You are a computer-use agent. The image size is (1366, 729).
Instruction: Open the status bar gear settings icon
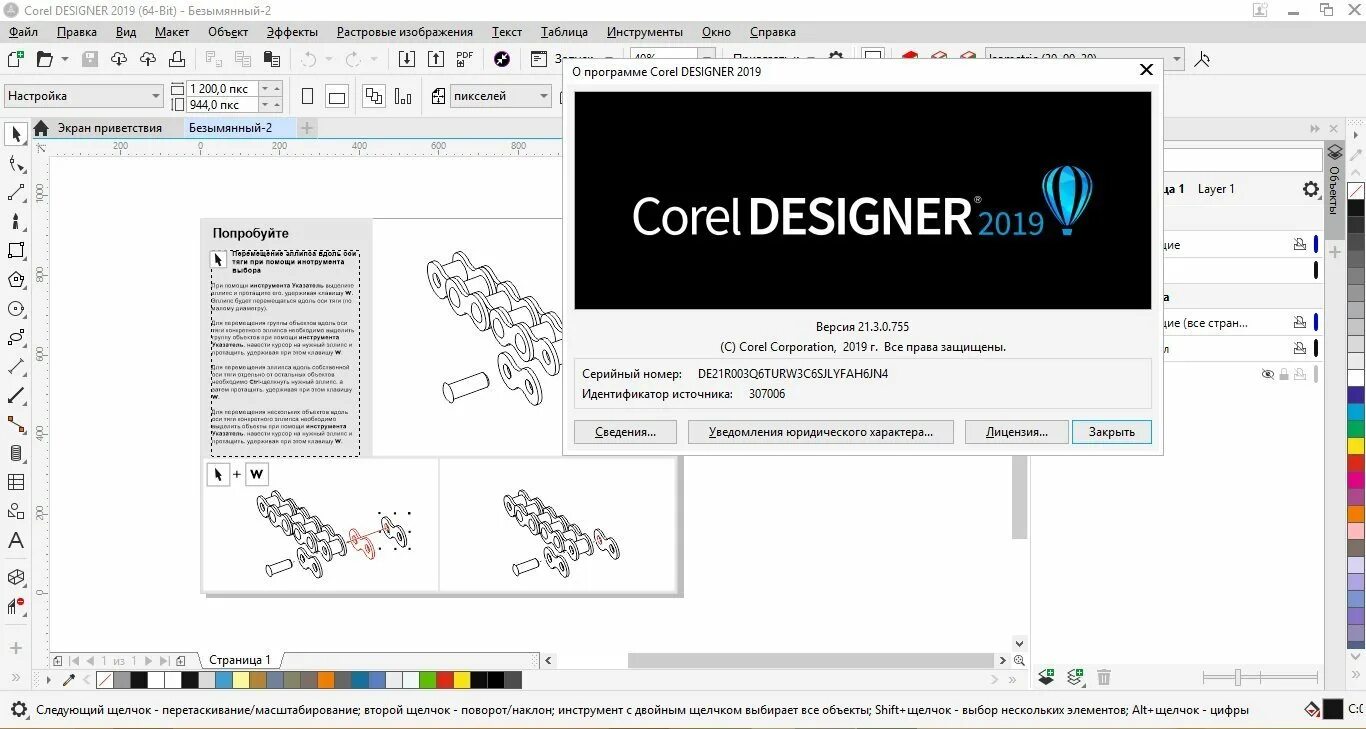tap(18, 710)
